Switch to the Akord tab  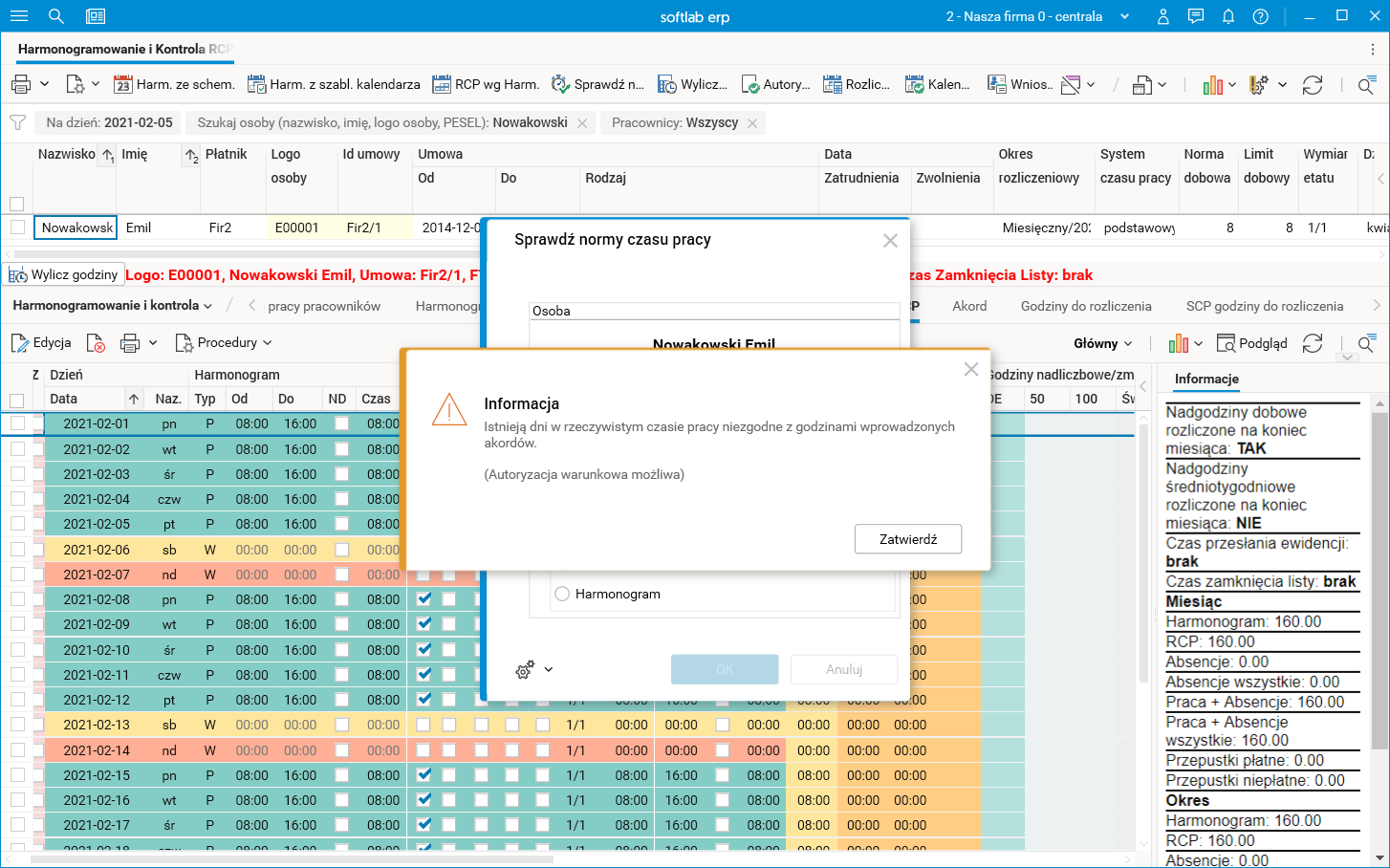(x=969, y=306)
